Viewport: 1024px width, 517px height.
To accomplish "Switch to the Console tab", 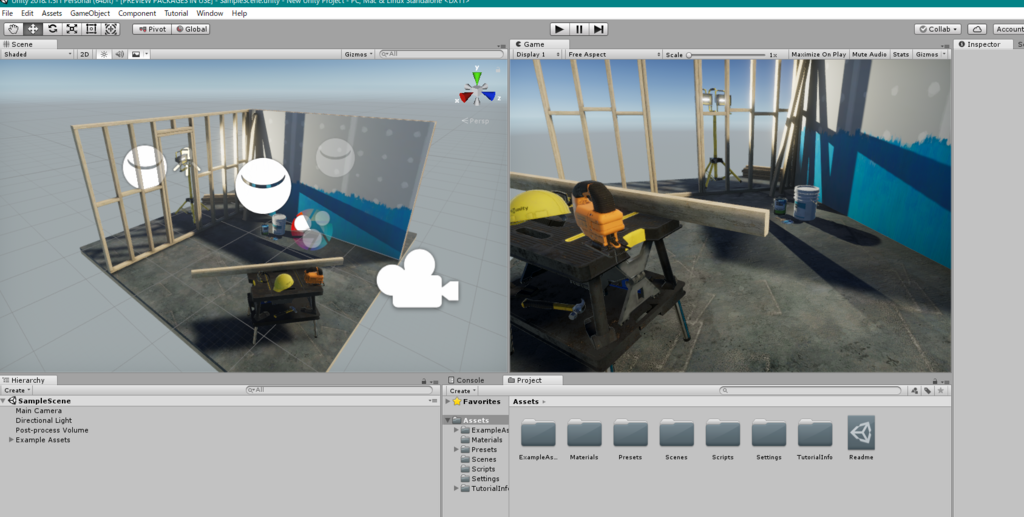I will [x=466, y=380].
